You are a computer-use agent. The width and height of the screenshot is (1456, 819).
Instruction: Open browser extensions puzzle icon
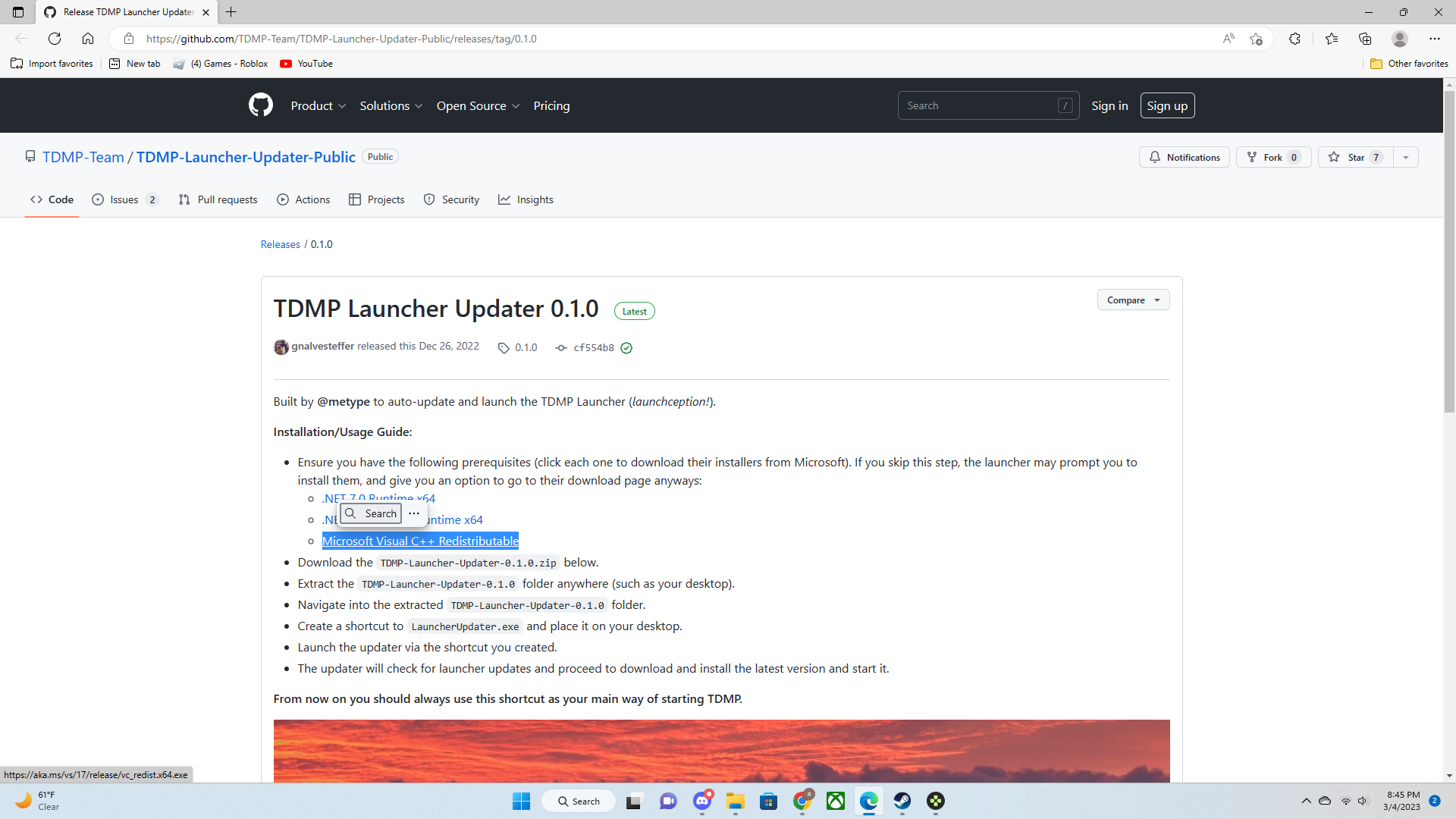pos(1294,39)
